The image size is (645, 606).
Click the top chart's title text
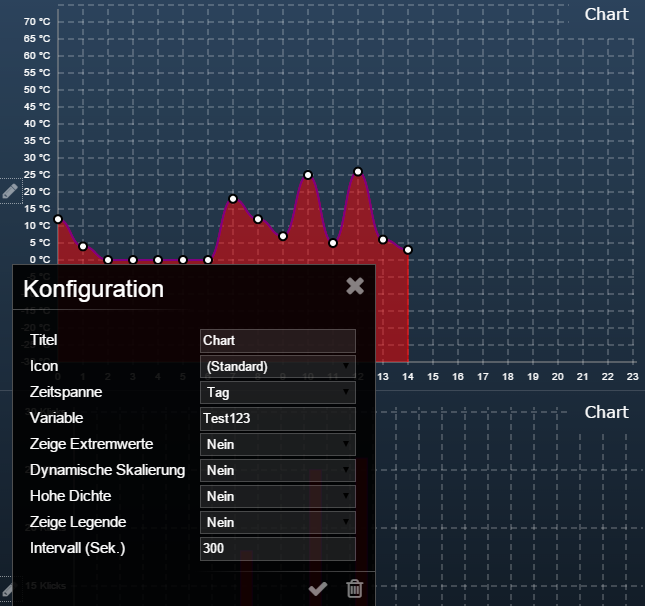click(606, 14)
